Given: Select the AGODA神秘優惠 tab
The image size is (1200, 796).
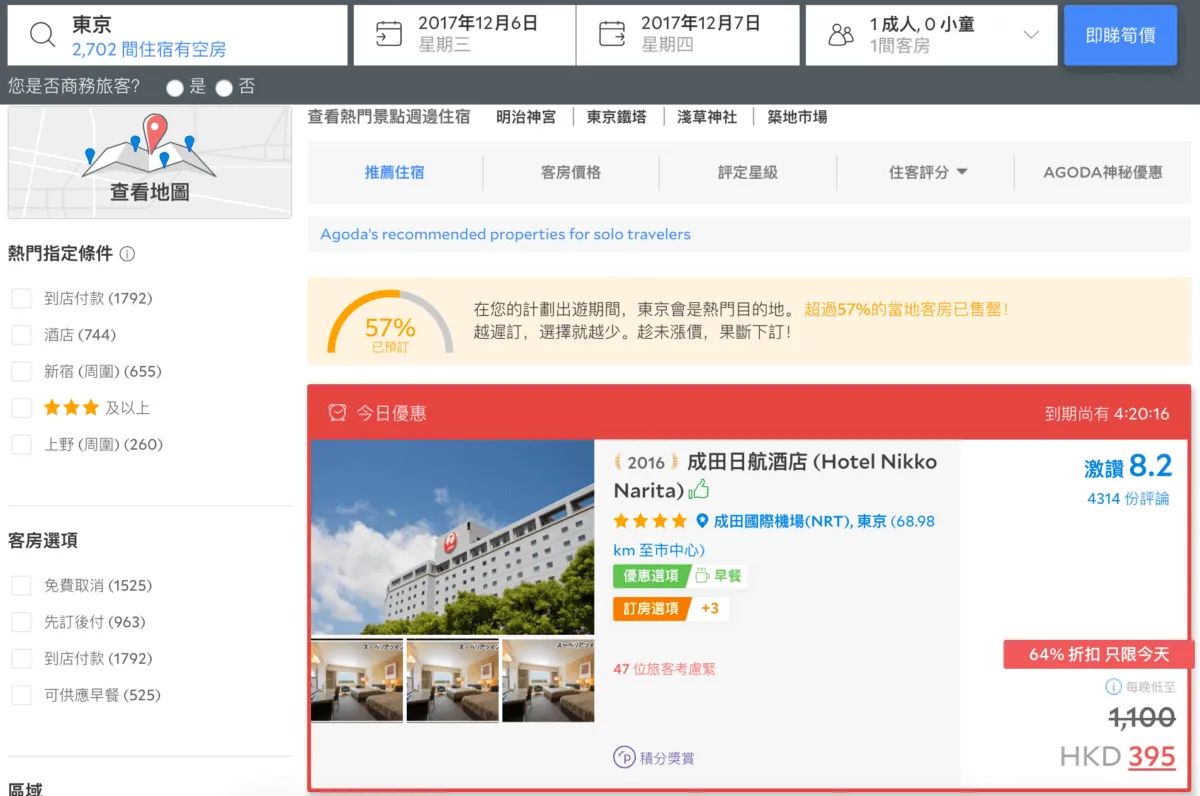Looking at the screenshot, I should tap(1103, 172).
